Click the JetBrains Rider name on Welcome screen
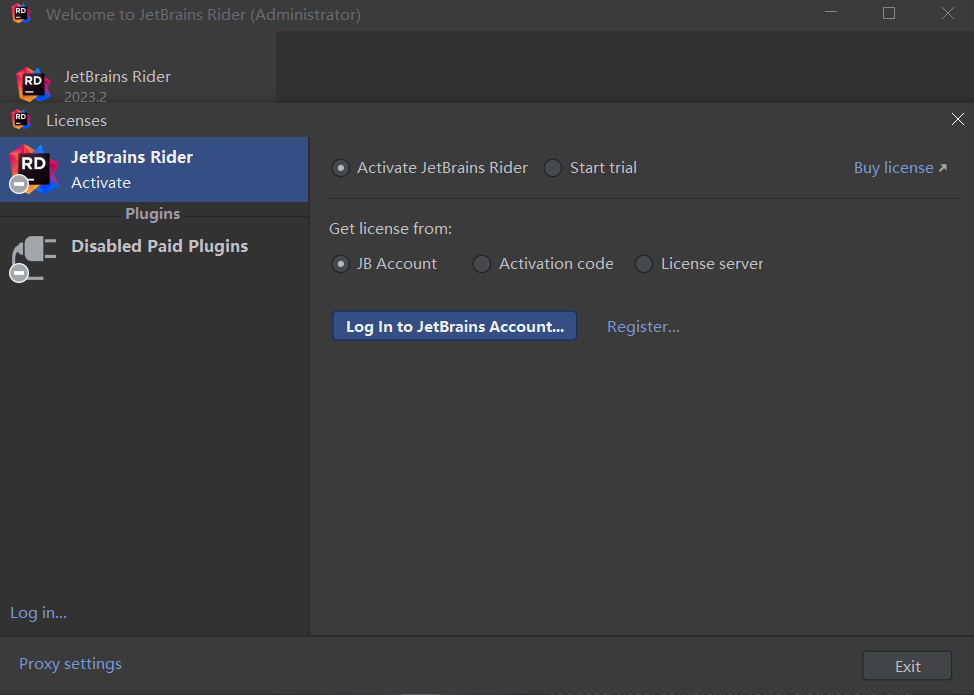974x695 pixels. point(117,76)
